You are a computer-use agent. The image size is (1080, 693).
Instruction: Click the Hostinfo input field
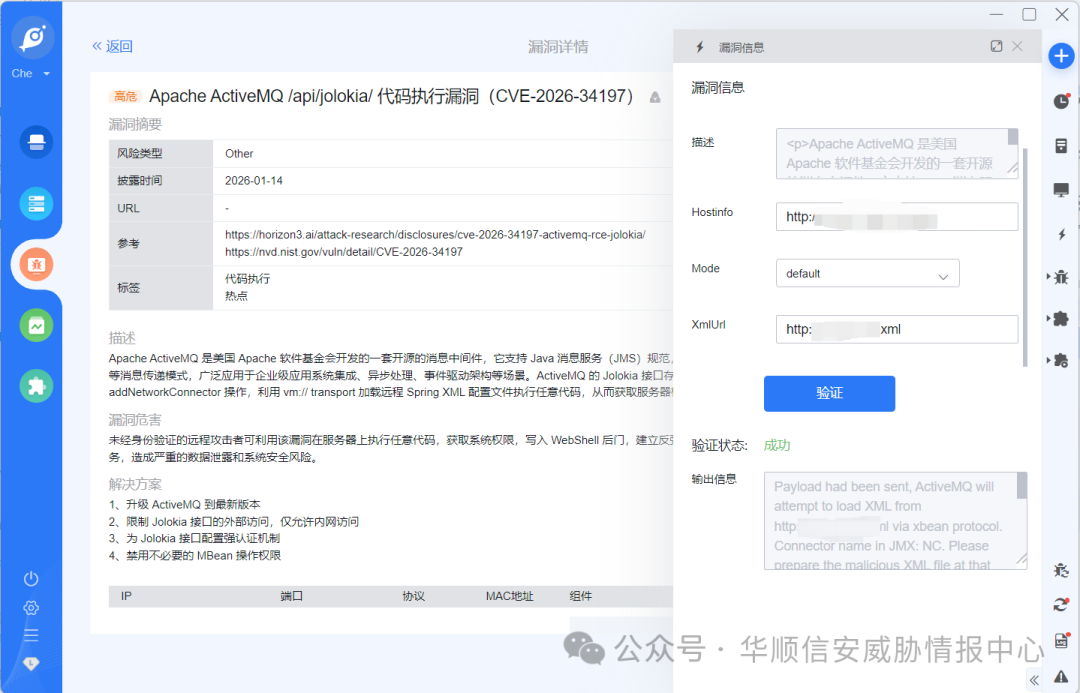click(x=897, y=217)
